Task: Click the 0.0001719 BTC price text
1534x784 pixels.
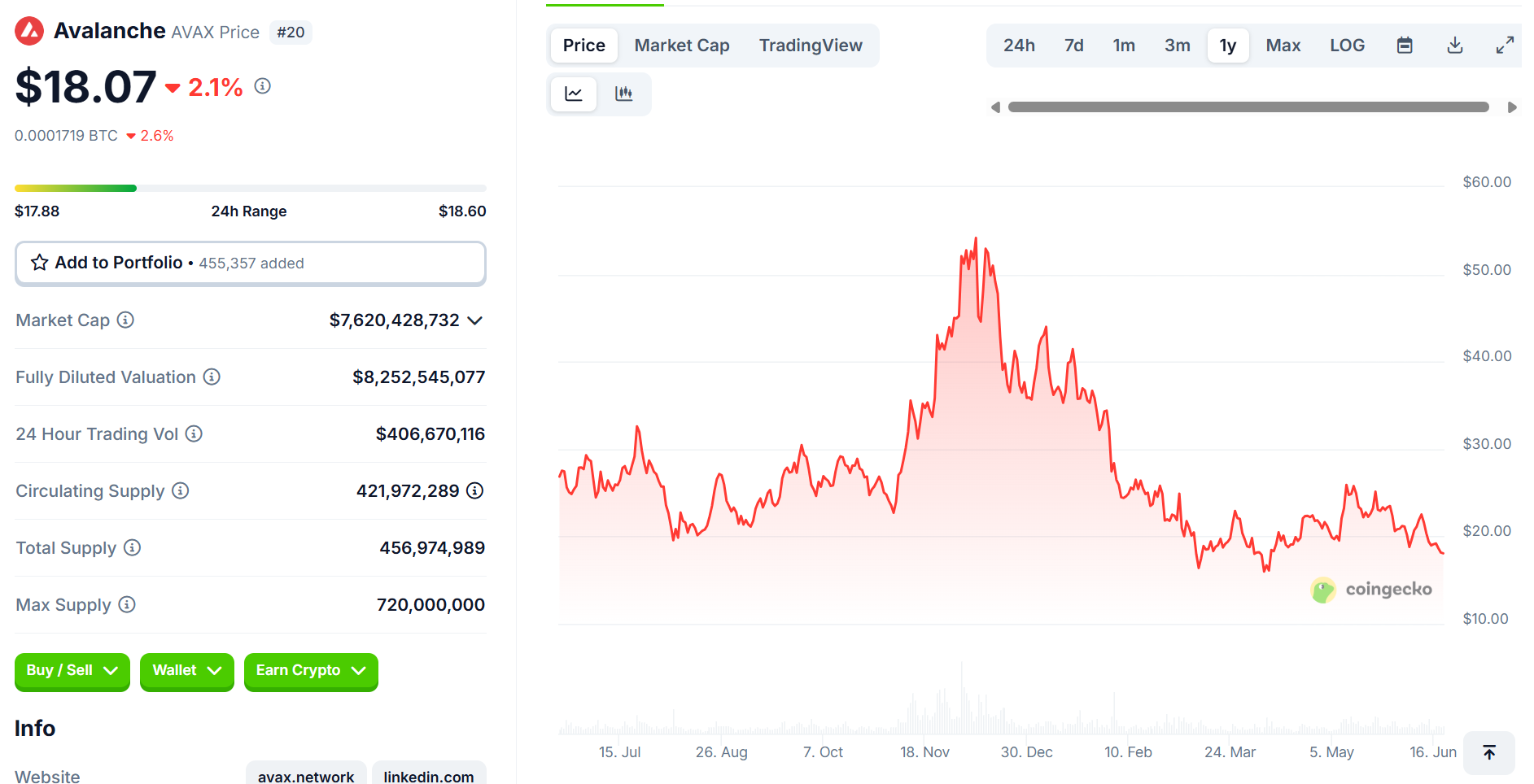Action: [x=66, y=136]
